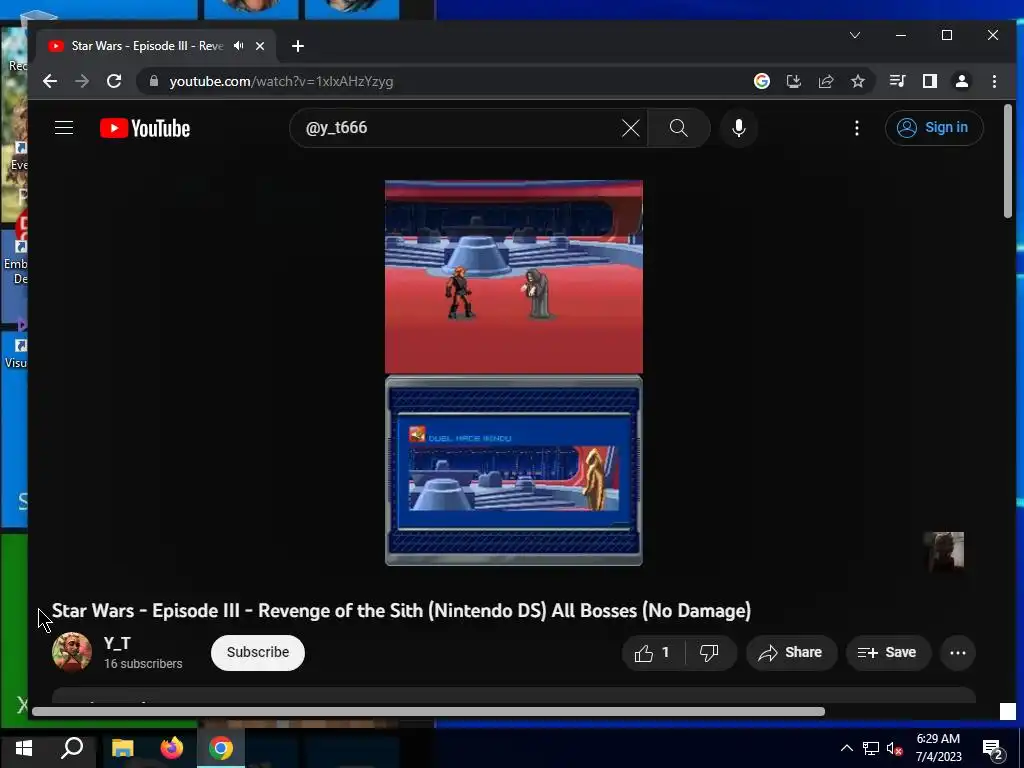Clear the search query with X

tap(630, 128)
